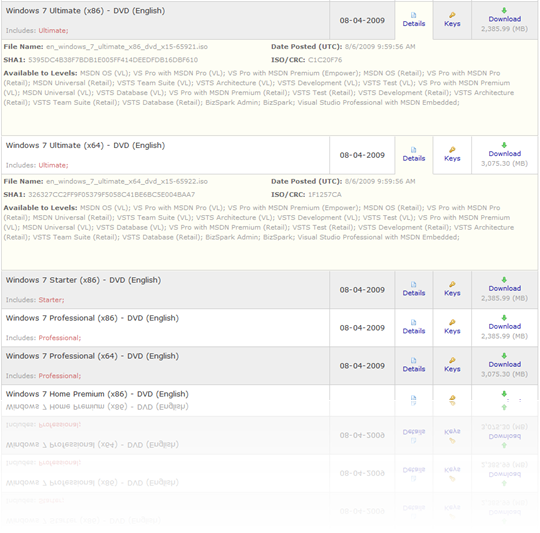Click Date Posted value under Ultimate x64

coord(380,181)
